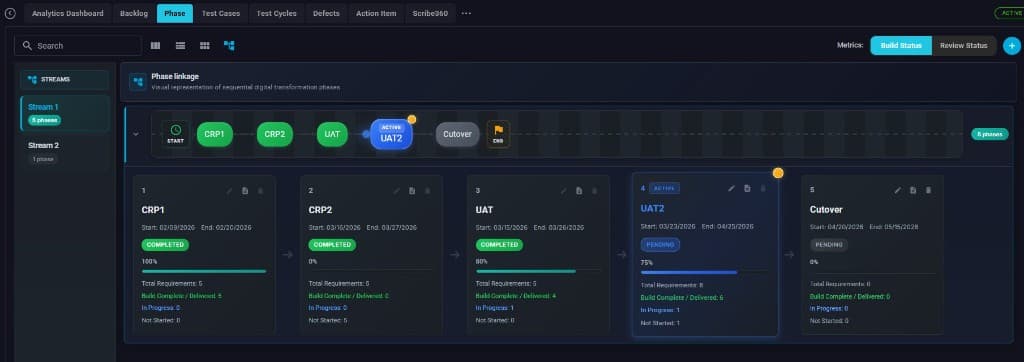Click the Cutover card title
The image size is (1024, 362).
coord(826,210)
